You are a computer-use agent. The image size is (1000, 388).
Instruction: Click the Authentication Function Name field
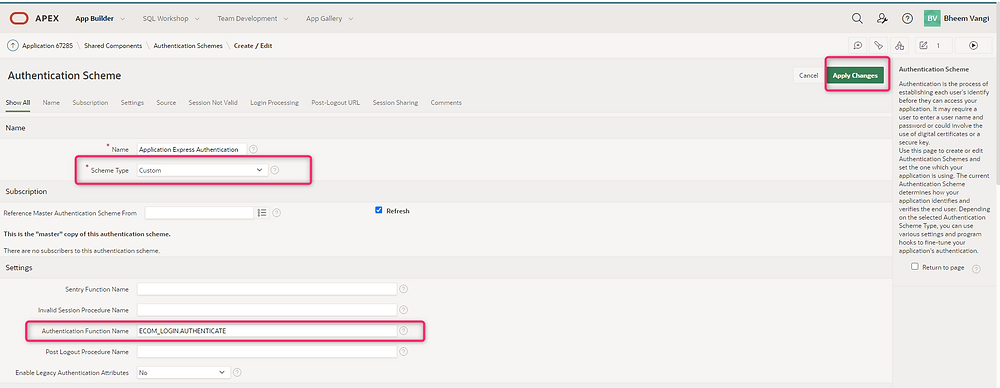pos(267,331)
